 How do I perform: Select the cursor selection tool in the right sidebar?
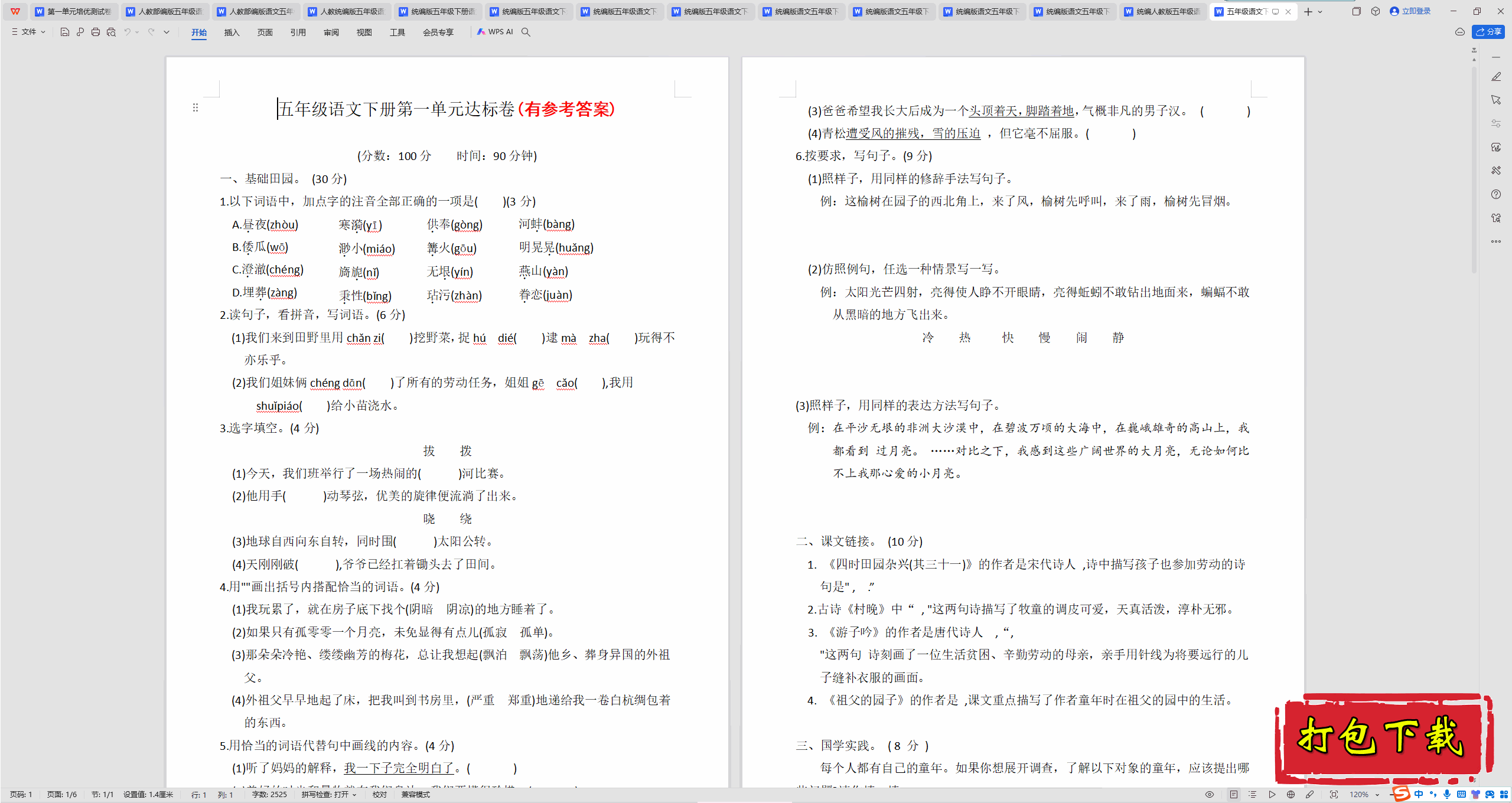pyautogui.click(x=1496, y=100)
